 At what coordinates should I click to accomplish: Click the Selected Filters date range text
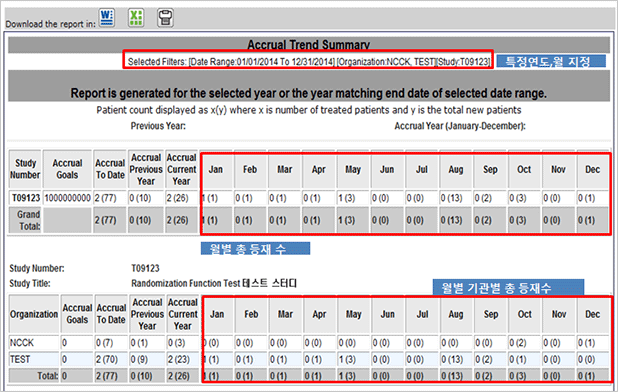[x=262, y=62]
